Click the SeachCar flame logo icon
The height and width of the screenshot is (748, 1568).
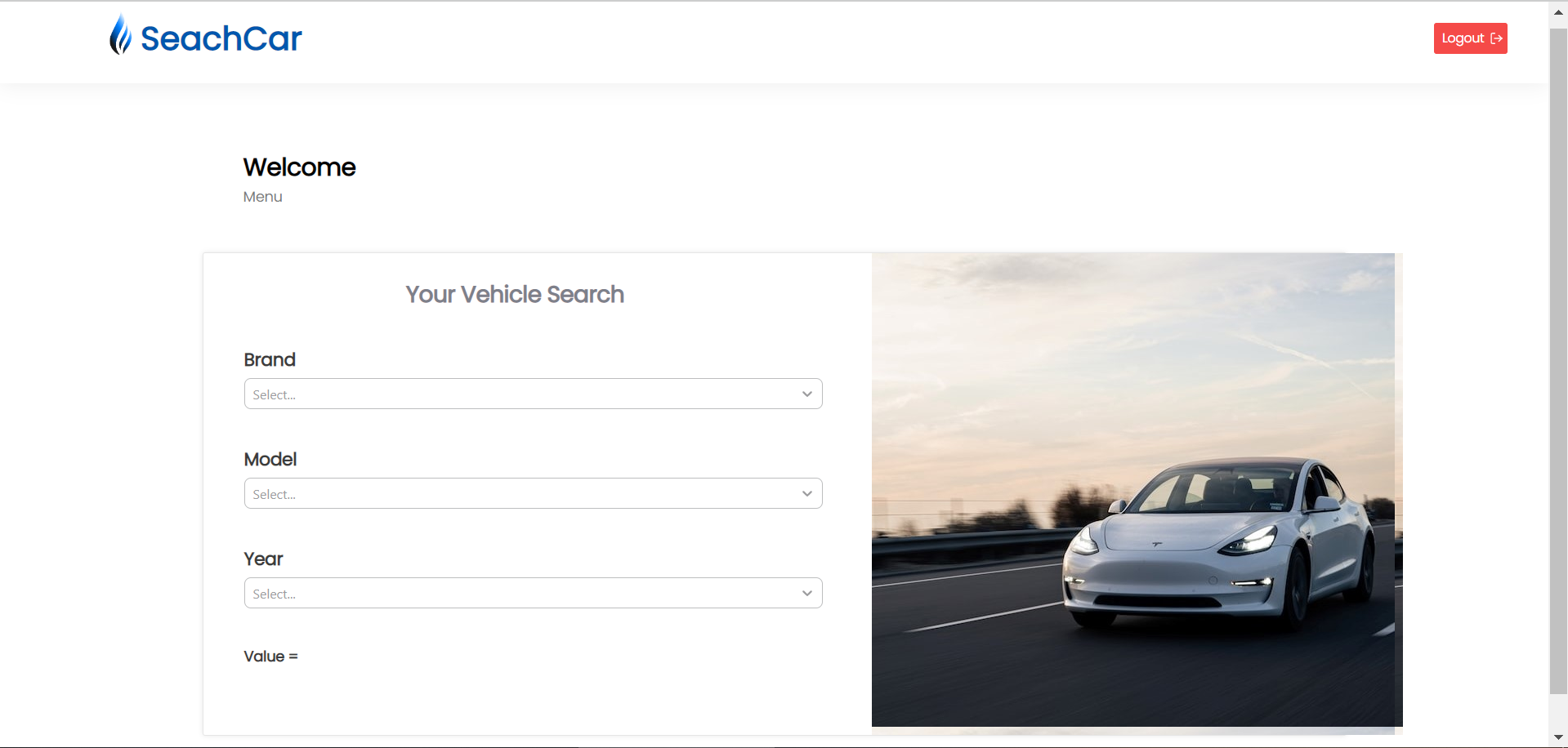pyautogui.click(x=121, y=34)
